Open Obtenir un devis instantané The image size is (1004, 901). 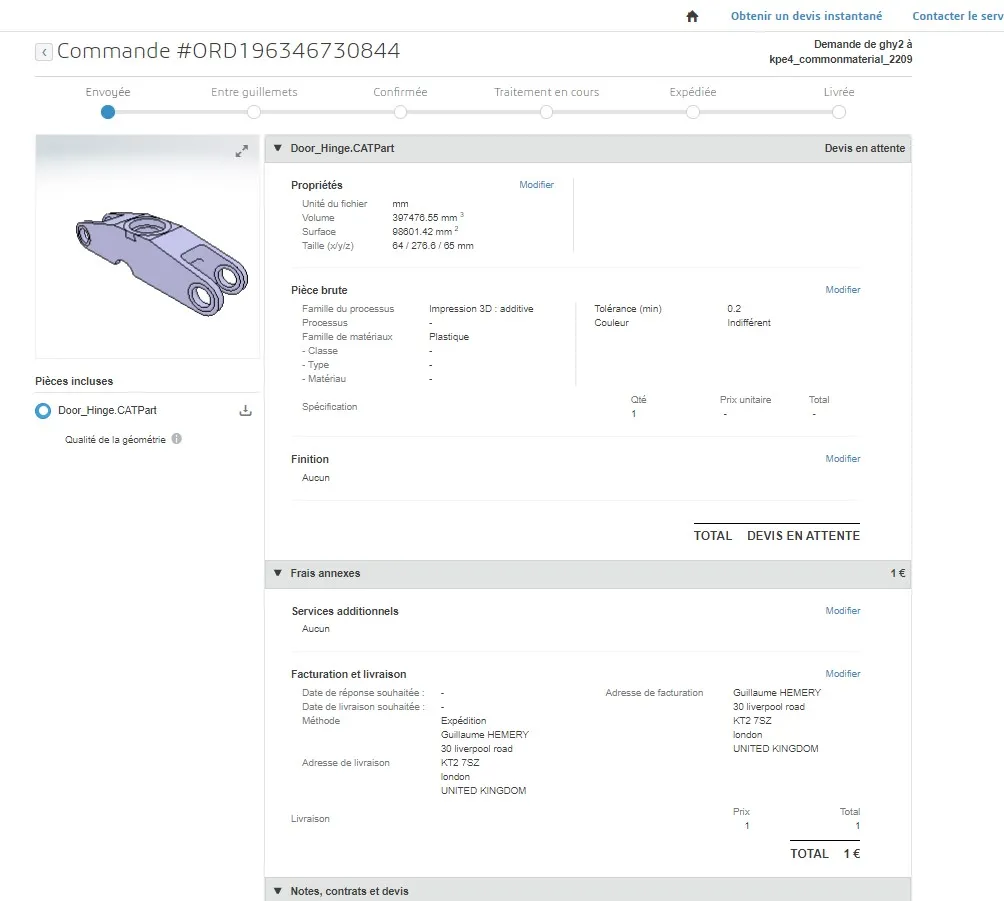coord(806,16)
